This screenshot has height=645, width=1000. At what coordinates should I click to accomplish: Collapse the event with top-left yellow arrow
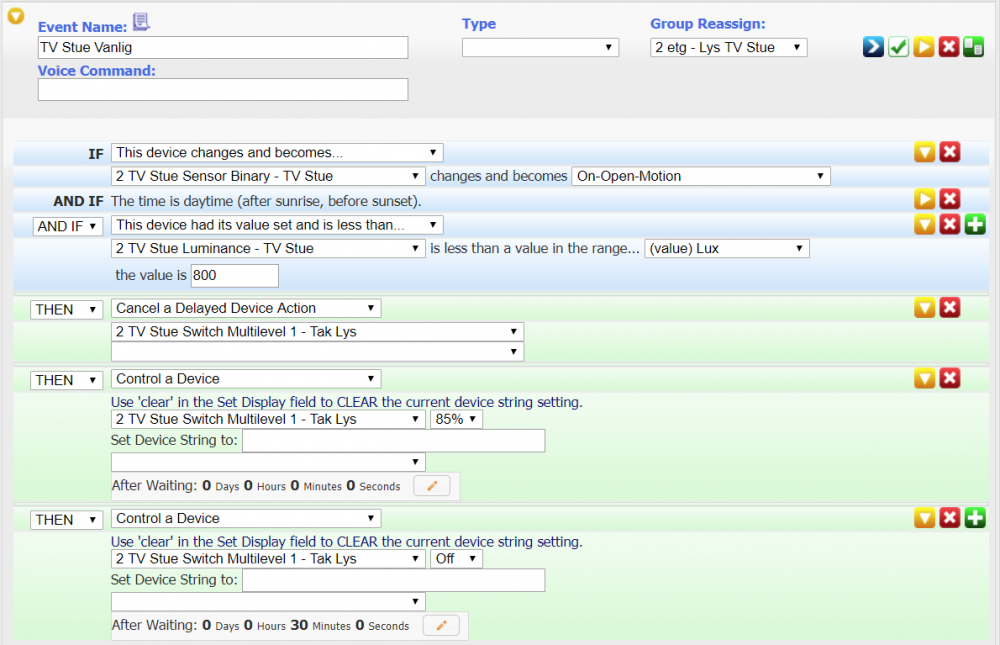(x=16, y=16)
